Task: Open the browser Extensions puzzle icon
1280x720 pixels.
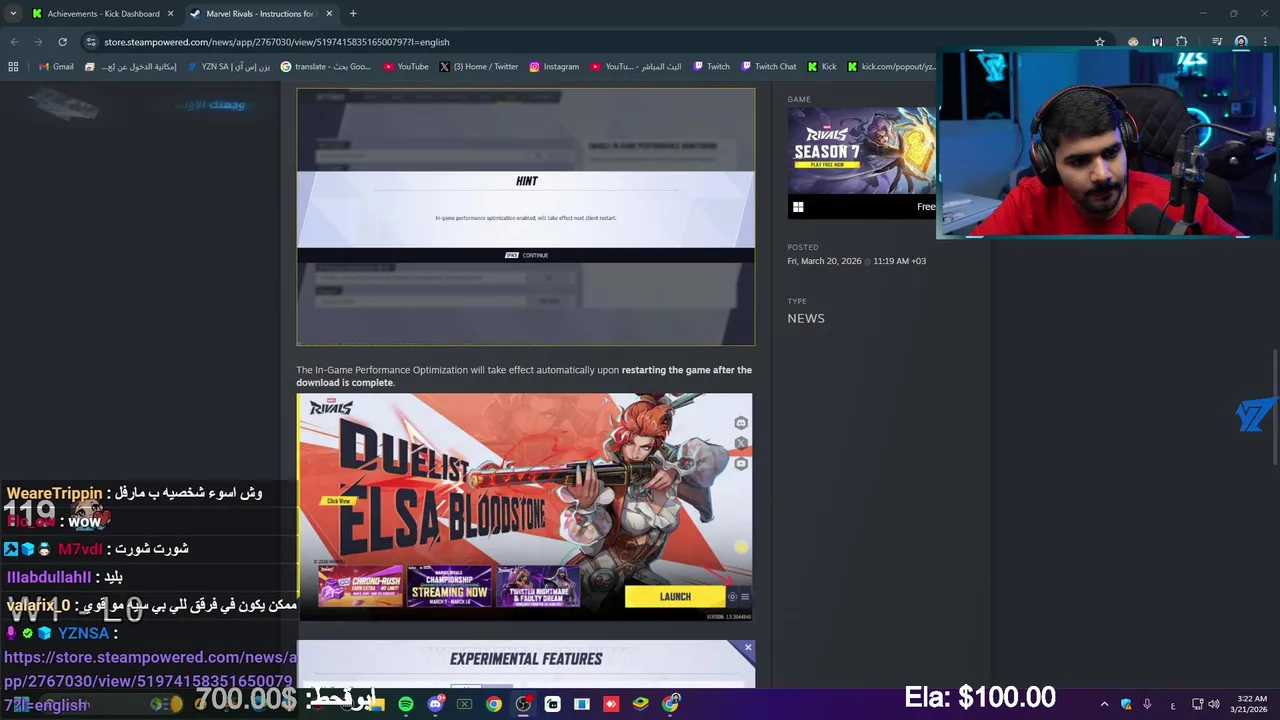Action: 1182,42
